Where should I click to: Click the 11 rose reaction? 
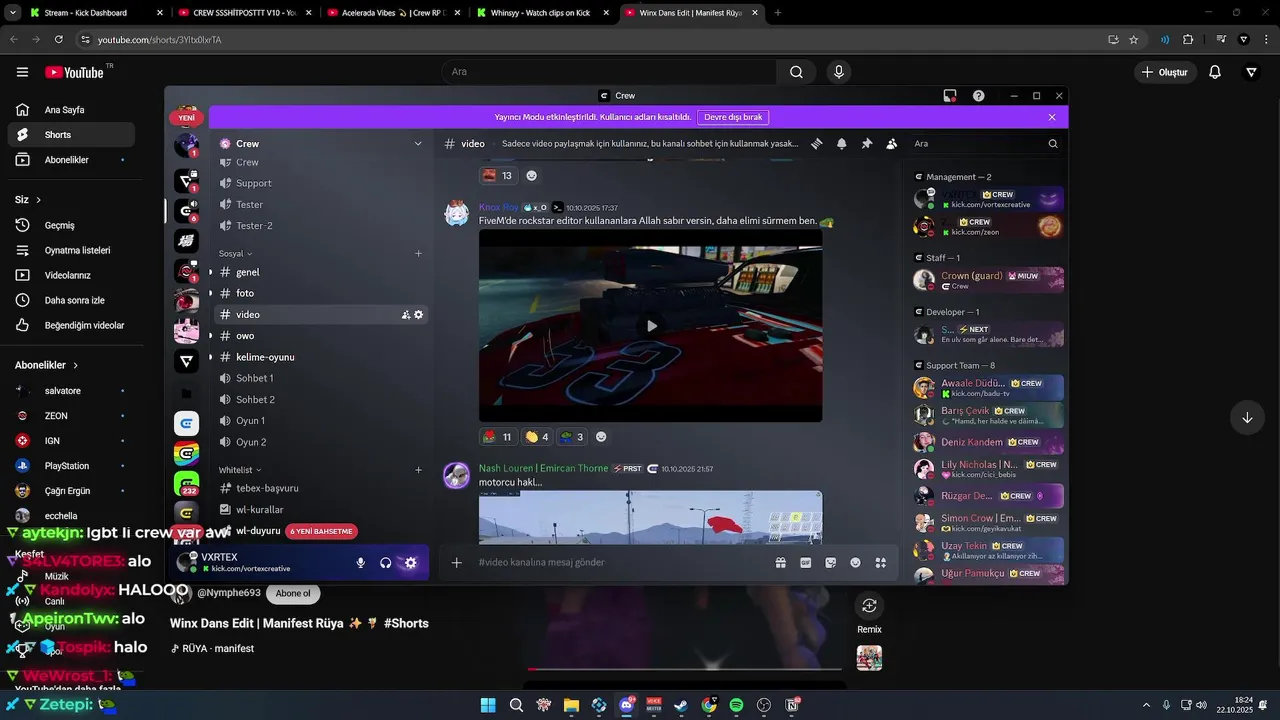497,437
